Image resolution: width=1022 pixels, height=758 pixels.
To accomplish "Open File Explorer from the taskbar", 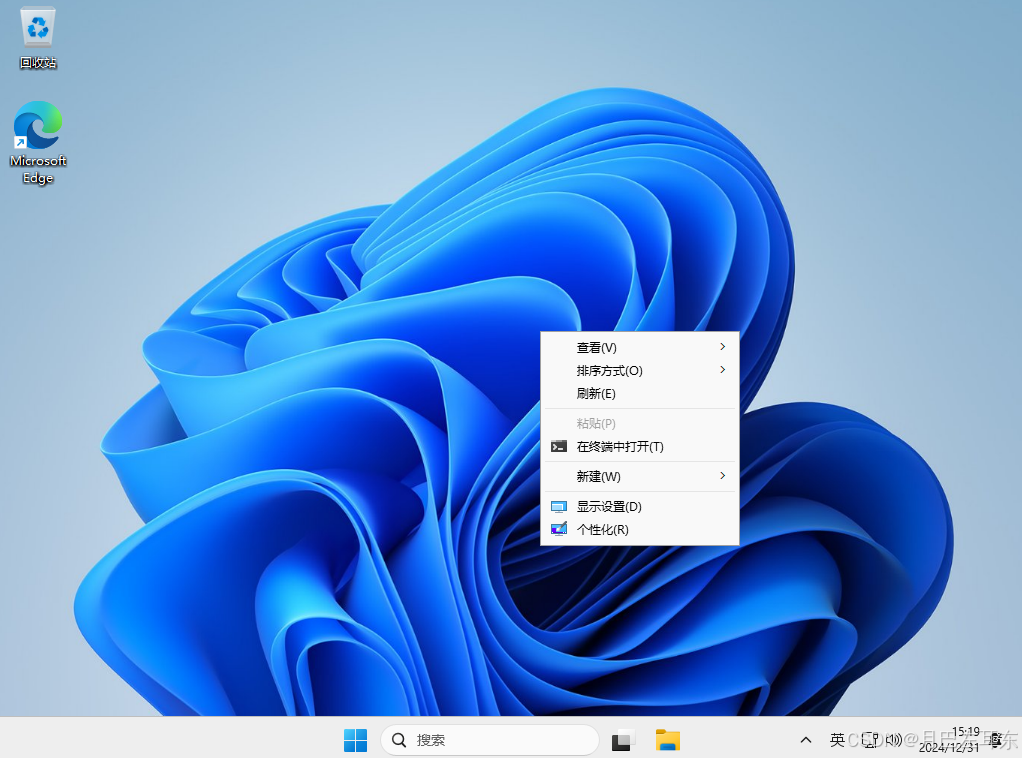I will (x=667, y=740).
